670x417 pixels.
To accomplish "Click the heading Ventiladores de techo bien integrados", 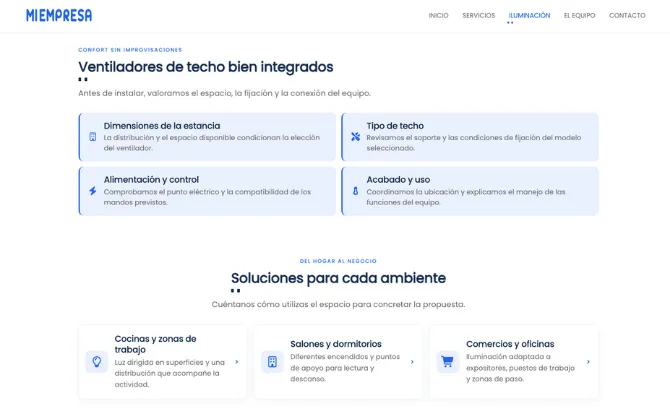I will coord(206,67).
